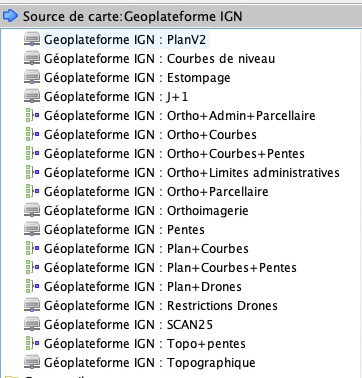Select Géoplateforme IGN : J+1 entry
Image resolution: width=362 pixels, height=378 pixels.
point(116,97)
